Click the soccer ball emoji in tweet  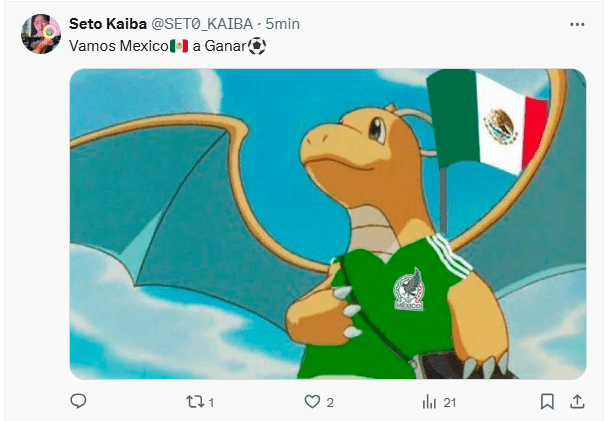257,46
